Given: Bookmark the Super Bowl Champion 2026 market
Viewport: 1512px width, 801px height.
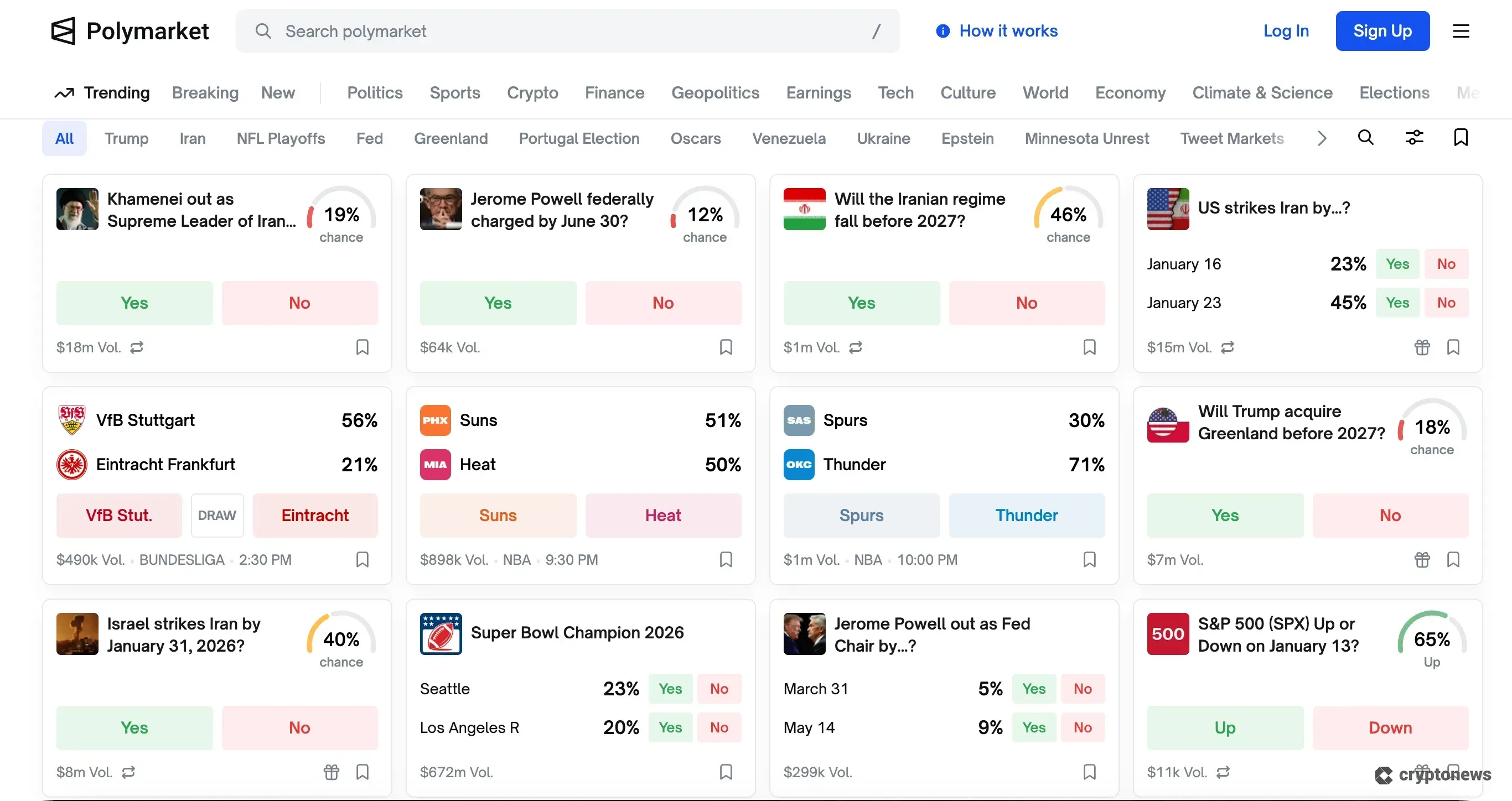Looking at the screenshot, I should pos(726,772).
